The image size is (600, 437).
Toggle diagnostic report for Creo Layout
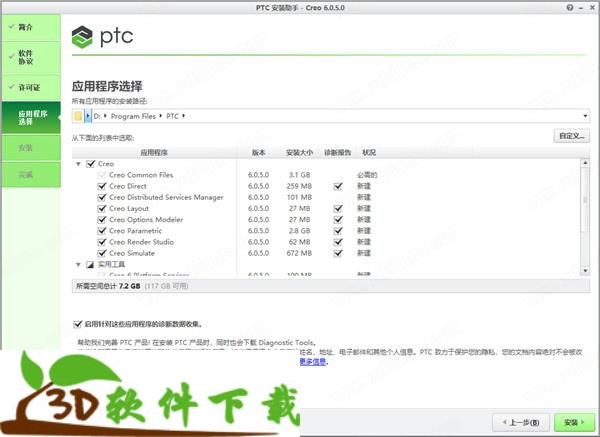click(x=338, y=209)
